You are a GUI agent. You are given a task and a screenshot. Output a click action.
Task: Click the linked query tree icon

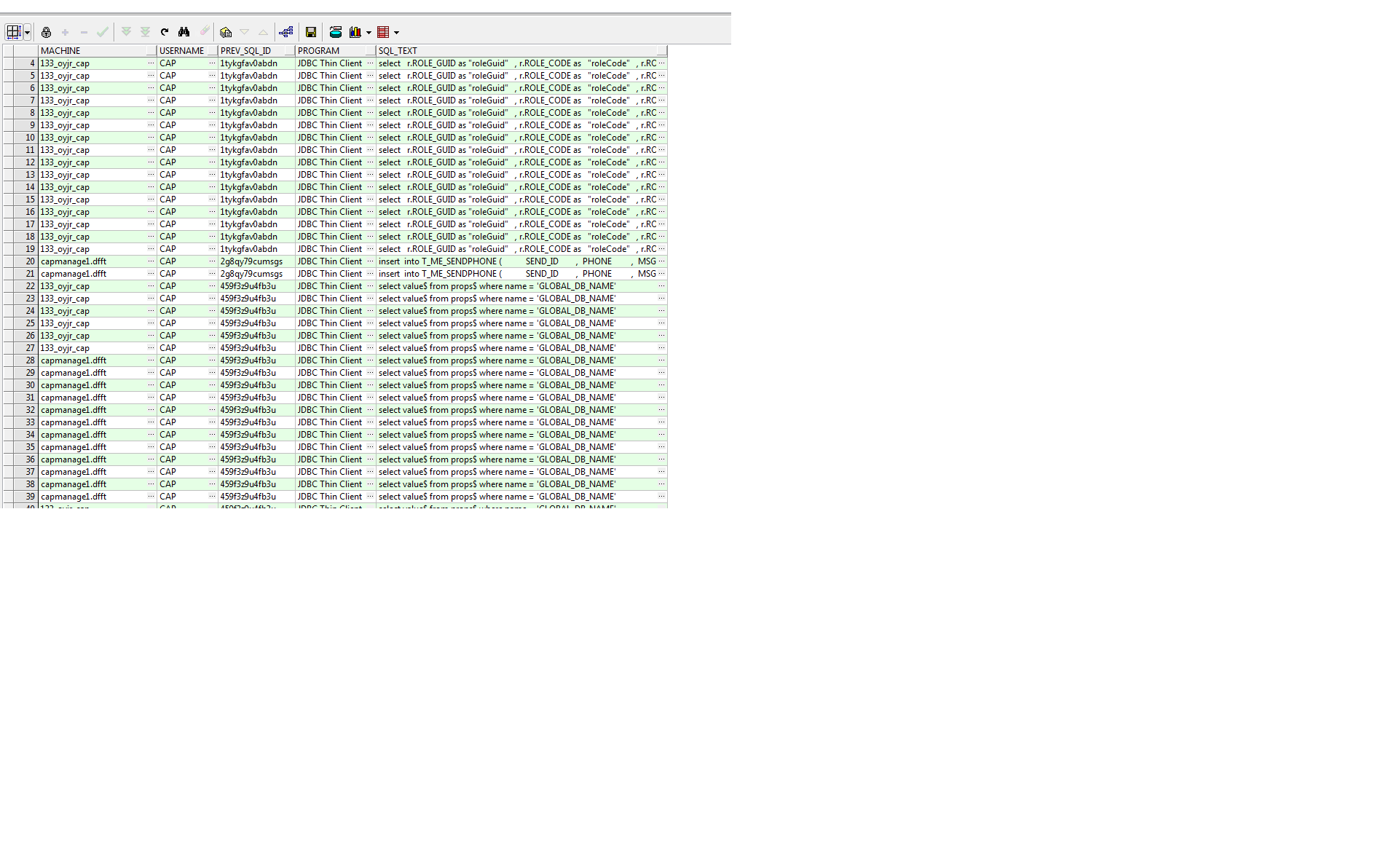(286, 32)
